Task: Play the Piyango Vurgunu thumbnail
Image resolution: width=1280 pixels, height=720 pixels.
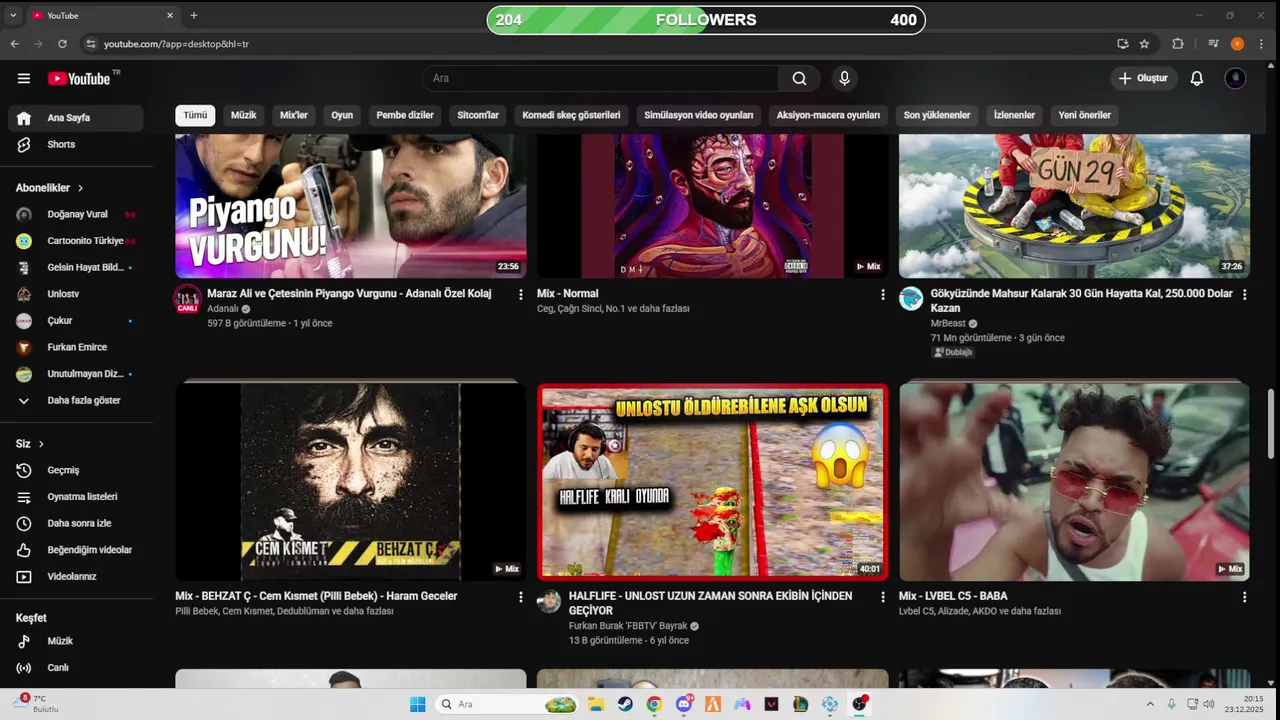Action: pyautogui.click(x=351, y=205)
